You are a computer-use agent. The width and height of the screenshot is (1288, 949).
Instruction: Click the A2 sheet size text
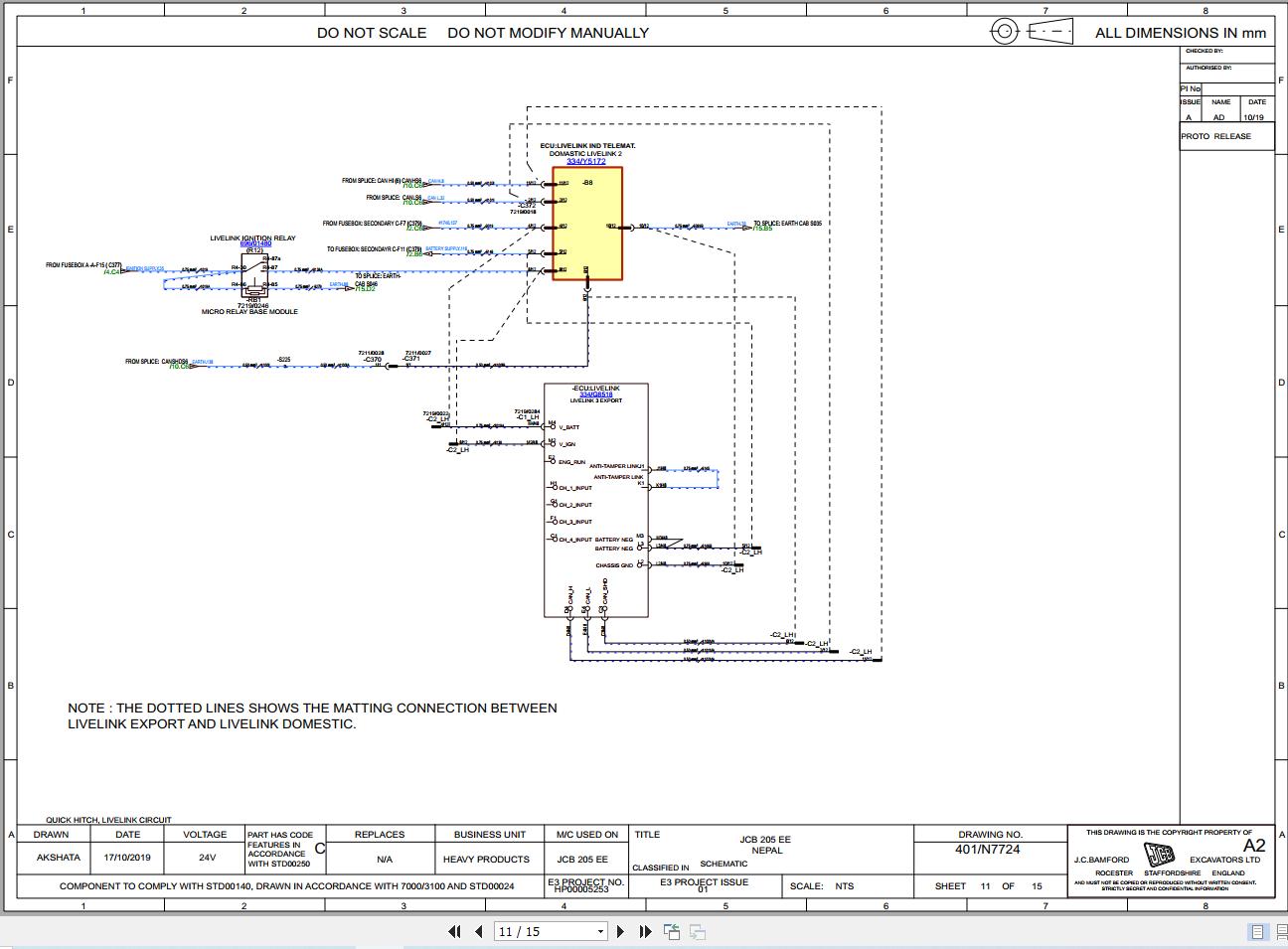(1254, 846)
